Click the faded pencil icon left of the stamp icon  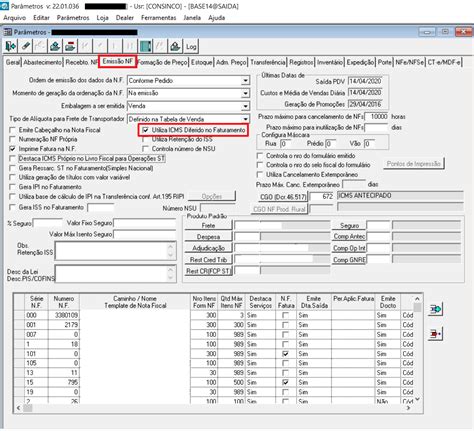click(x=160, y=46)
